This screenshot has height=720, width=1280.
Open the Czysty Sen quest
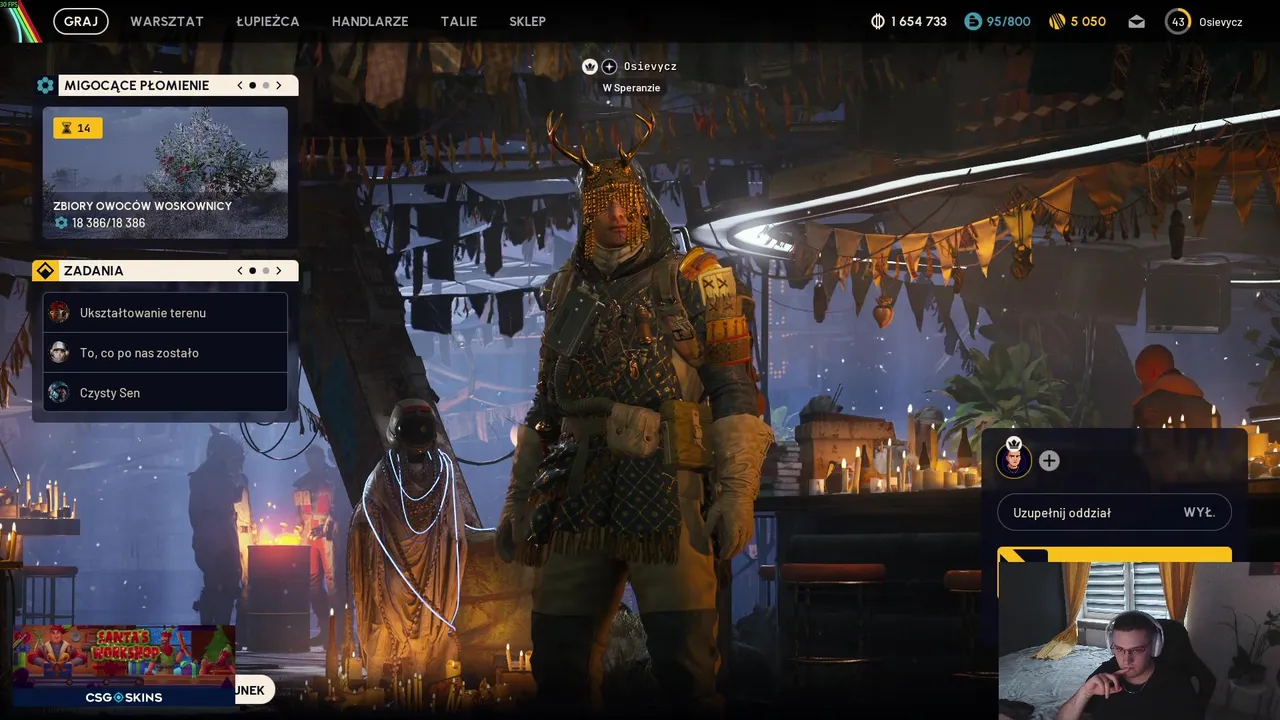tap(165, 393)
